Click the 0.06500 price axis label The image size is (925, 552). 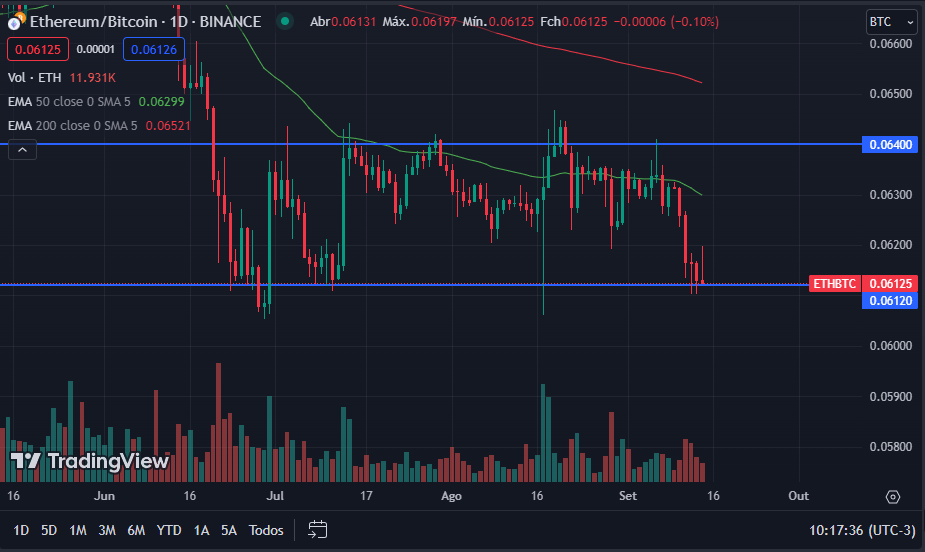(x=891, y=94)
